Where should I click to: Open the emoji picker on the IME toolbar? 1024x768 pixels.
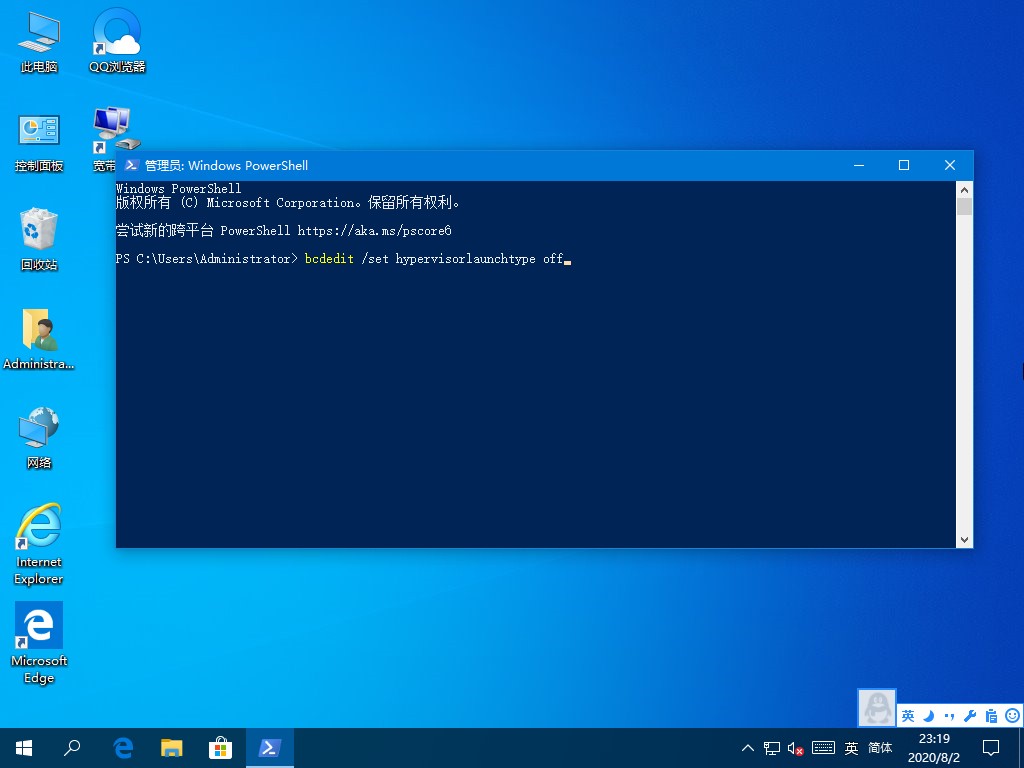pos(1012,715)
